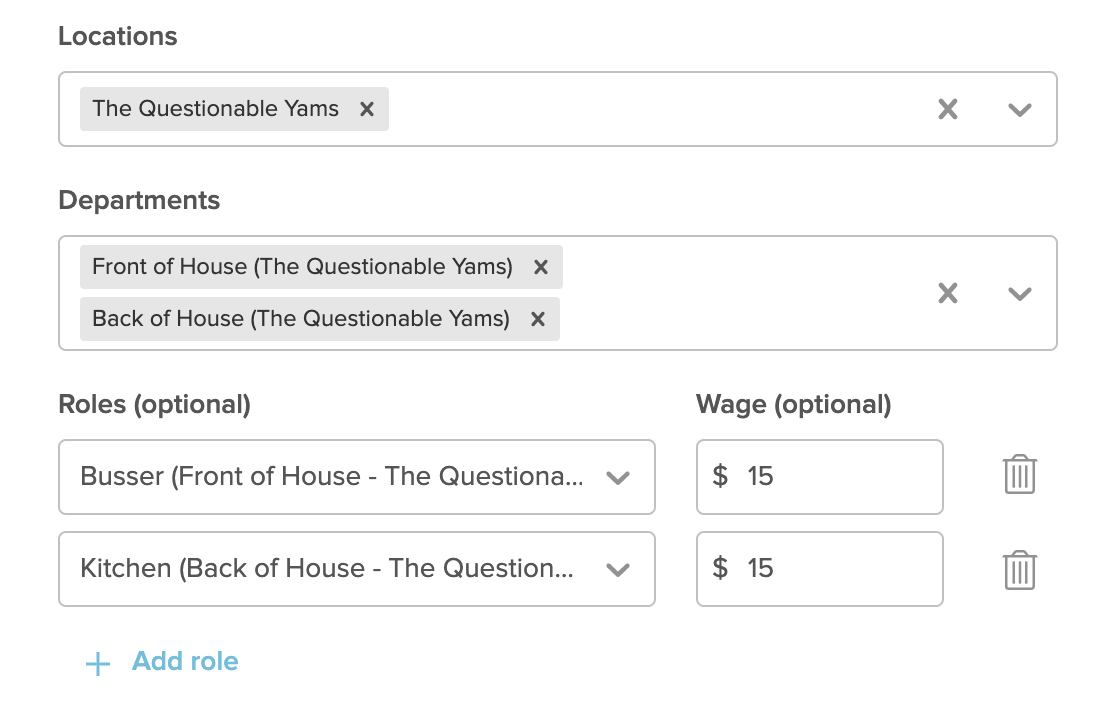The image size is (1114, 726).
Task: Select Back of House department tag label
Action: [301, 319]
